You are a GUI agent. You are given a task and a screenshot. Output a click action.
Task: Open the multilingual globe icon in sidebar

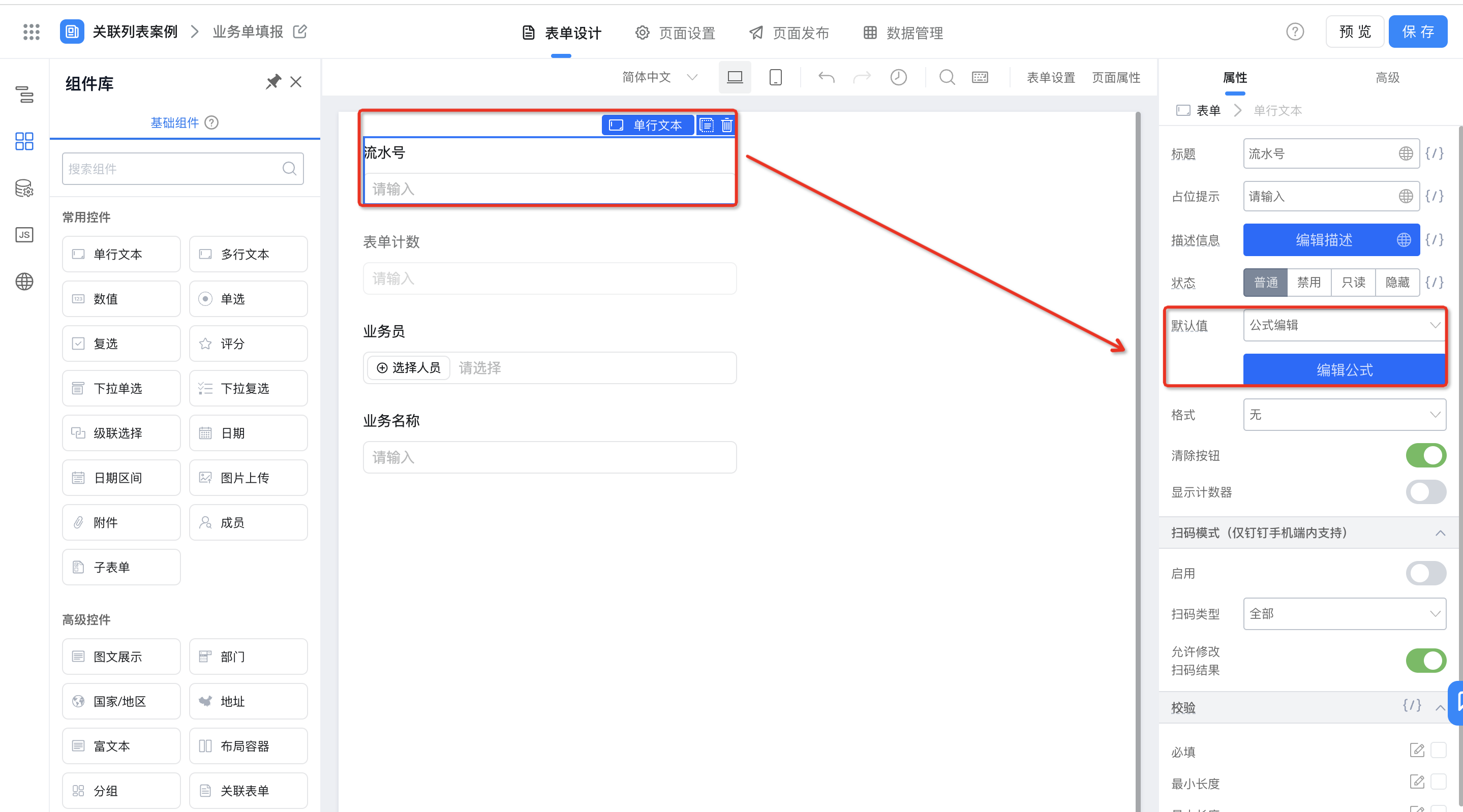coord(24,281)
